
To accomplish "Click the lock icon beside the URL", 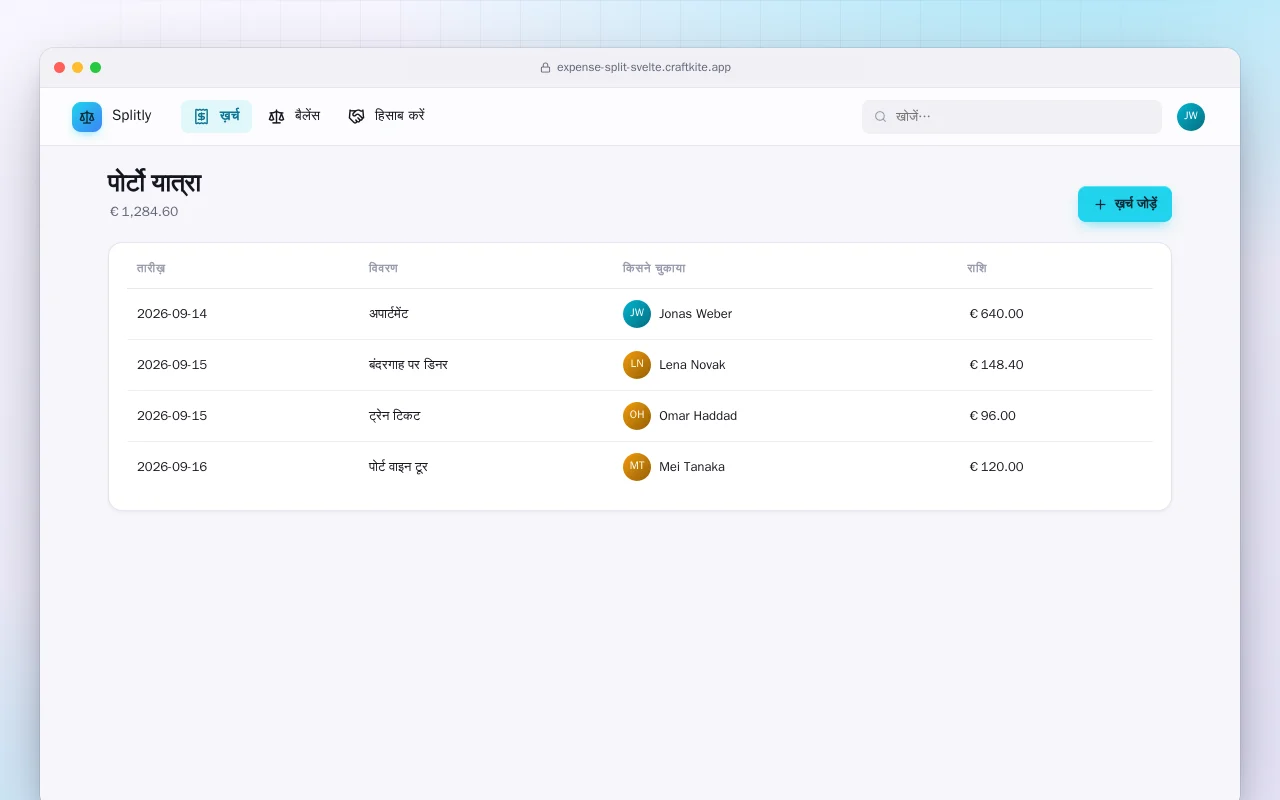I will pos(546,68).
